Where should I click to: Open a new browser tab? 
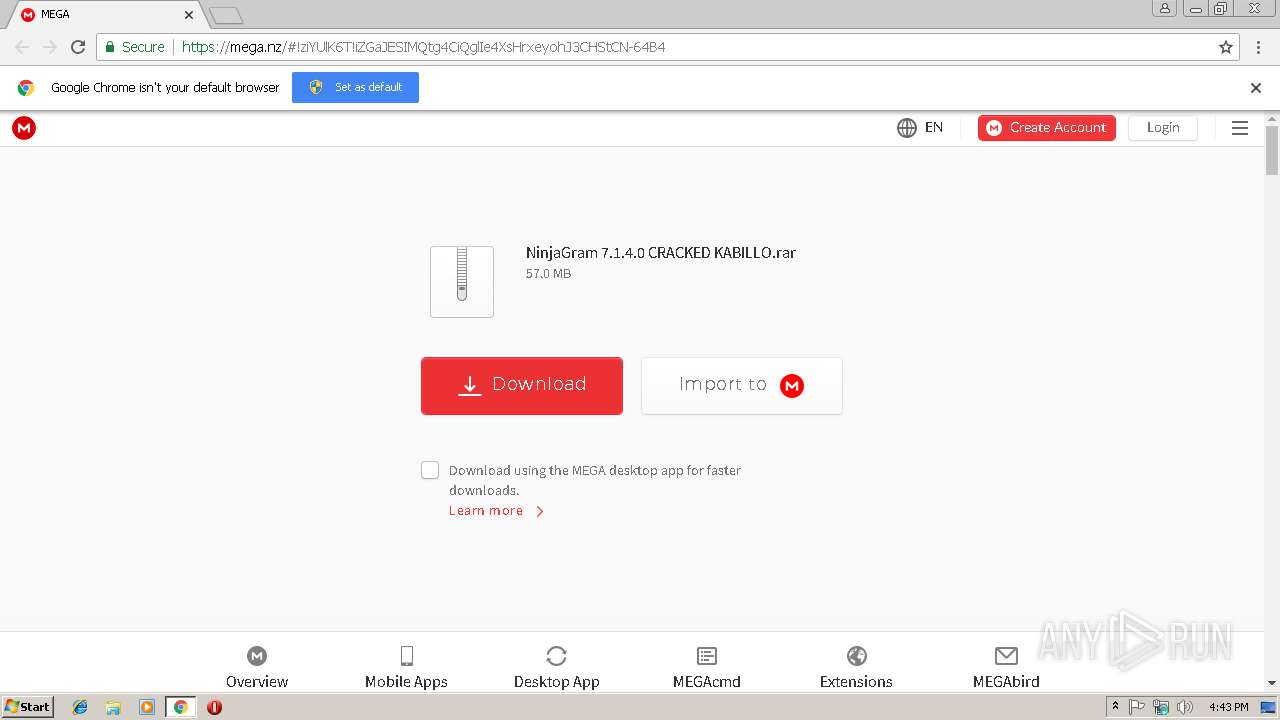click(226, 15)
